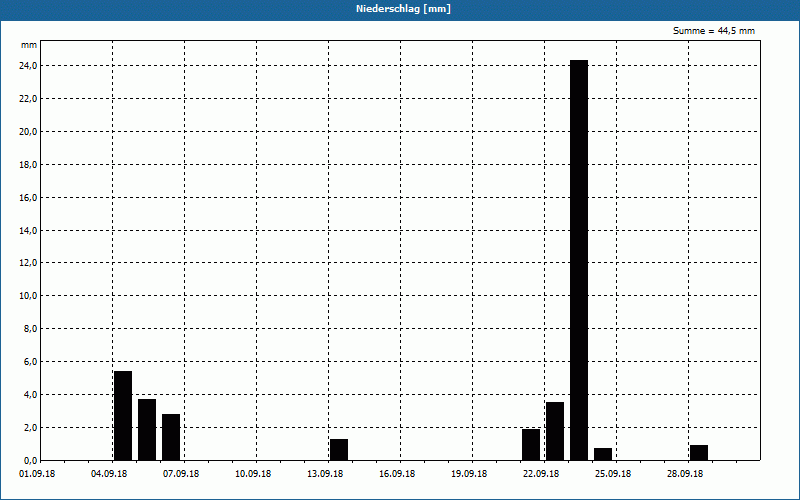Select the 06.09.18 bar near 2.8 mm
This screenshot has width=800, height=500.
[171, 437]
